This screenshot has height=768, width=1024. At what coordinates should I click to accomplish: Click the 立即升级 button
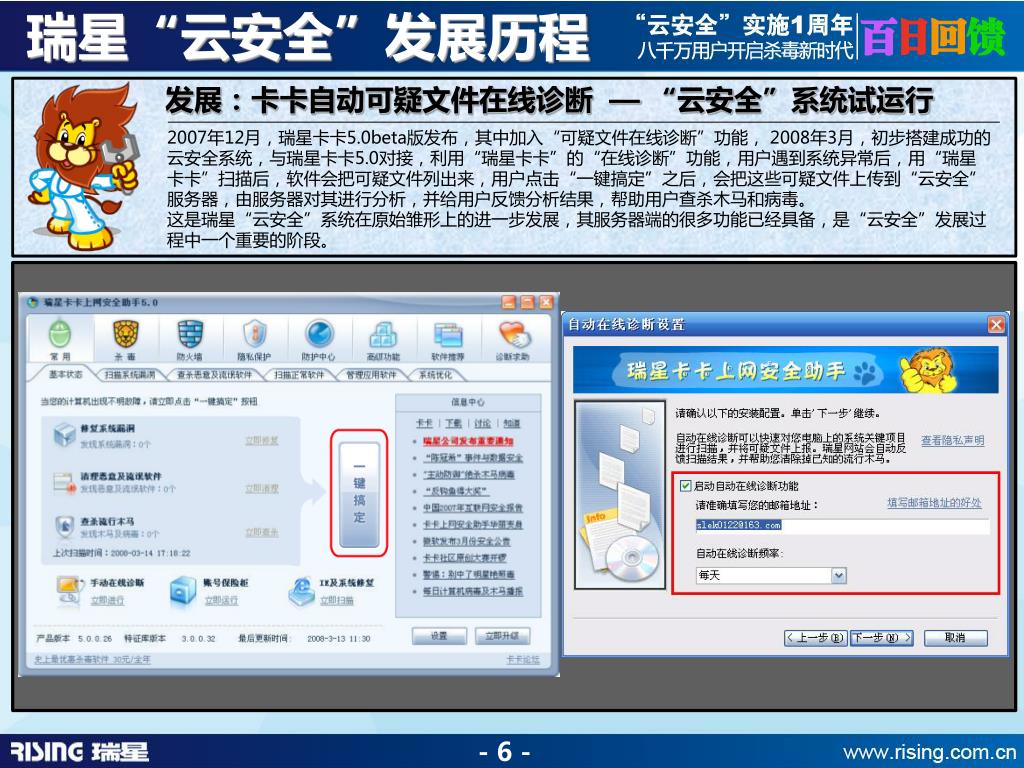(x=502, y=636)
